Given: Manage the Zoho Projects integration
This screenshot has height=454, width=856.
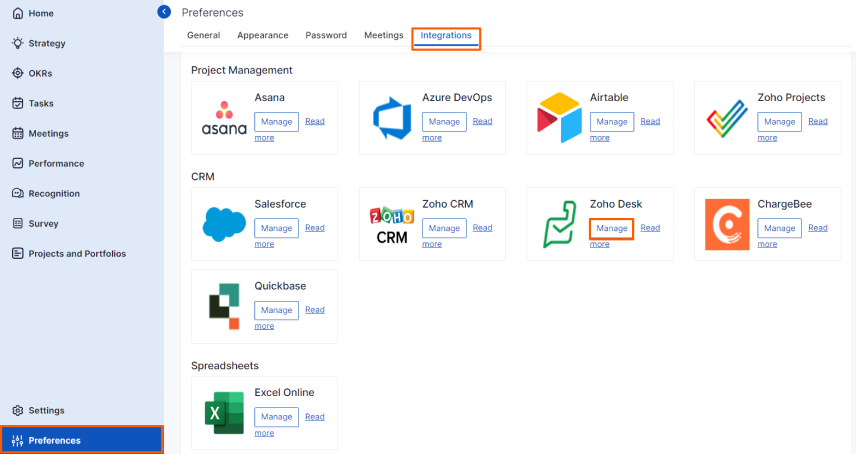Looking at the screenshot, I should pyautogui.click(x=779, y=122).
